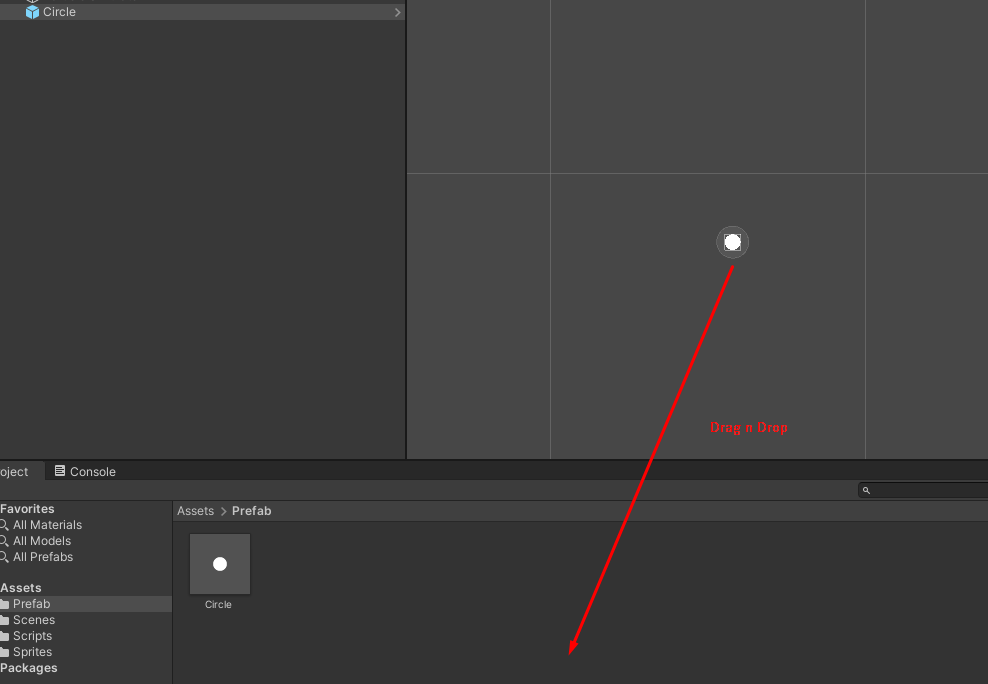The image size is (988, 684).
Task: Click the blue prefab cube icon beside Circle
Action: 32,12
